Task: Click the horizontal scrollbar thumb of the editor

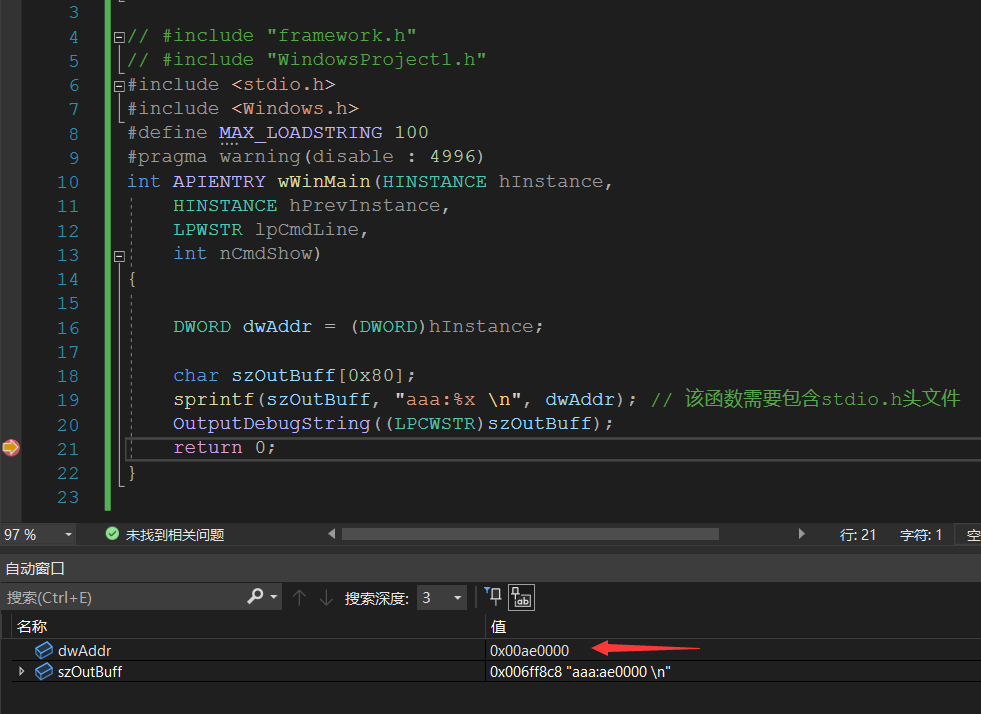Action: 530,535
